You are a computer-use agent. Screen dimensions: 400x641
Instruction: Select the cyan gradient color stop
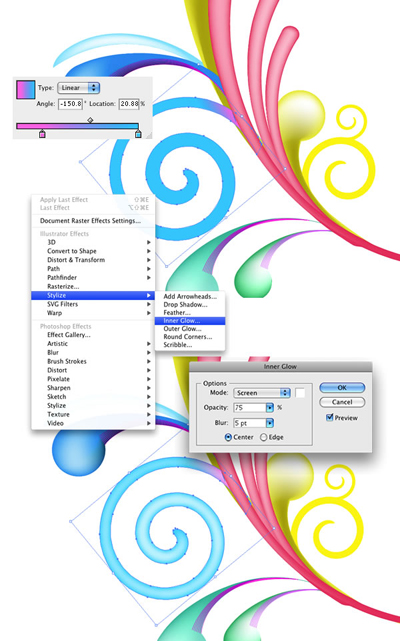[x=138, y=134]
